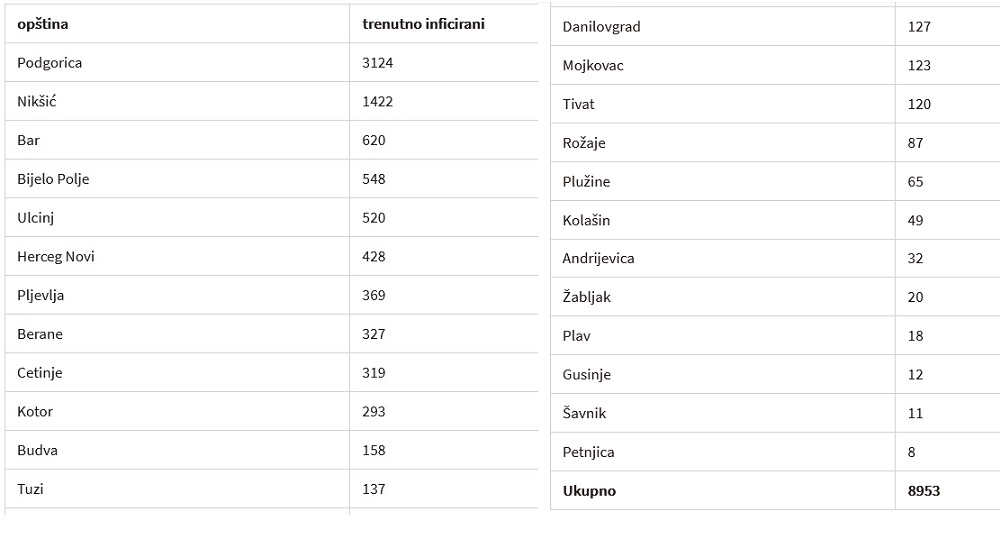Click the Rožaje municipality cell
Viewport: 1000px width, 538px height.
(x=723, y=143)
